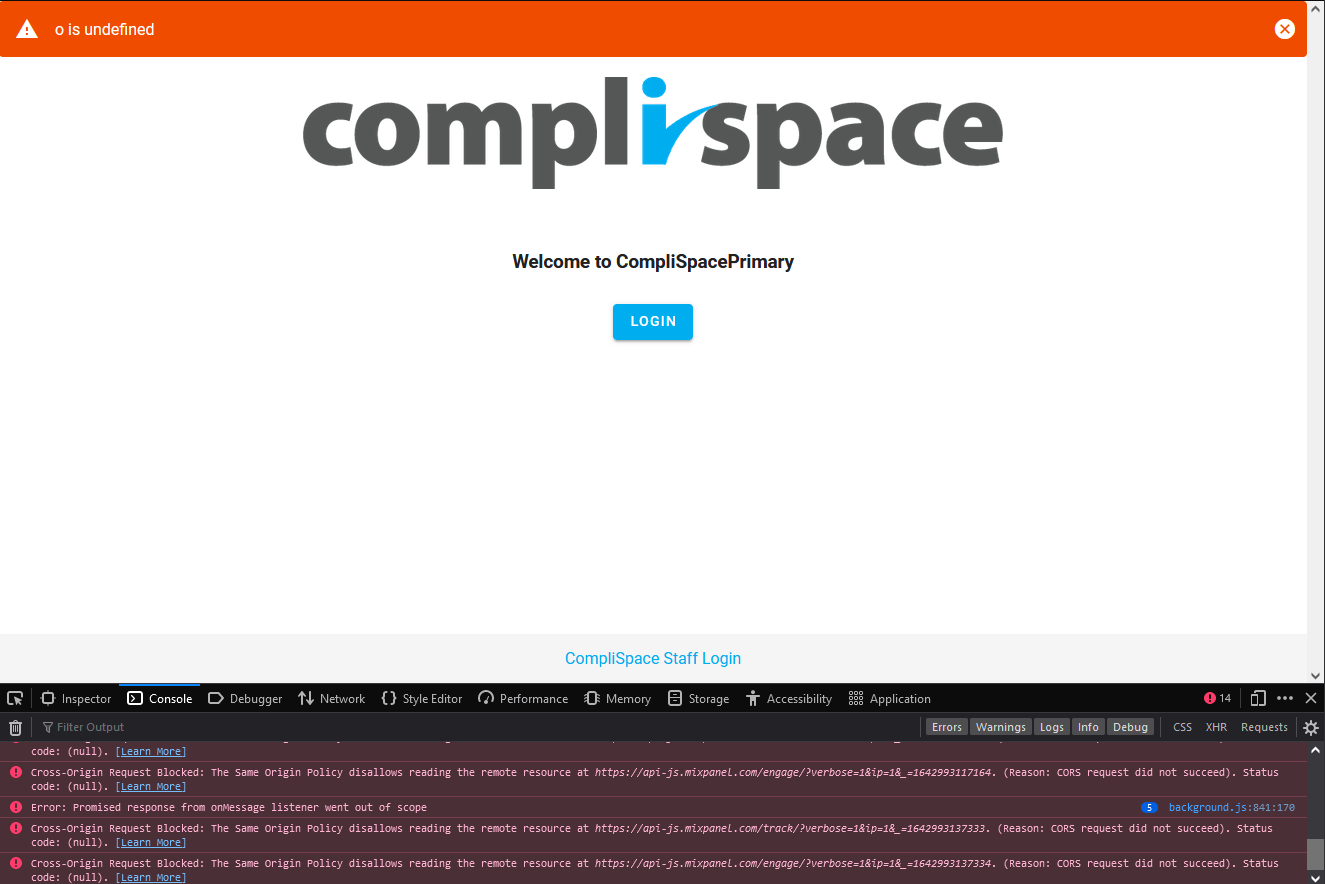Switch to the Inspector tab

pyautogui.click(x=76, y=698)
